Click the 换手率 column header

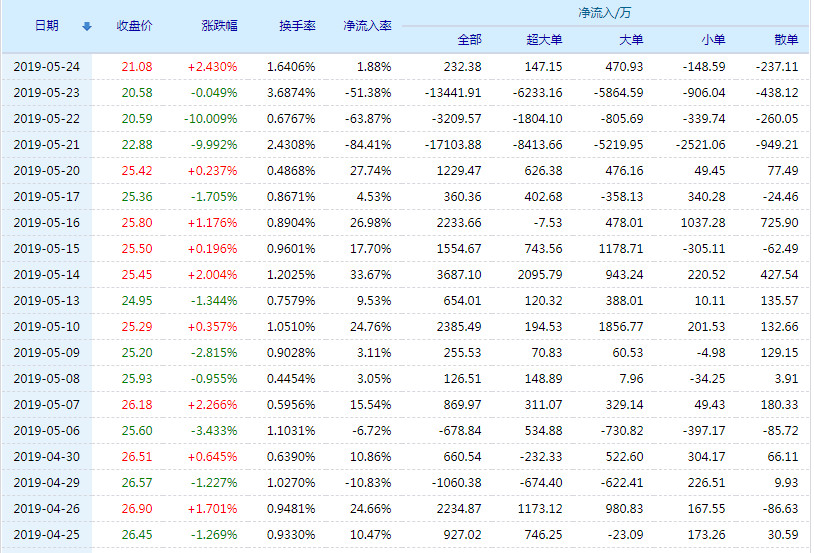click(297, 26)
